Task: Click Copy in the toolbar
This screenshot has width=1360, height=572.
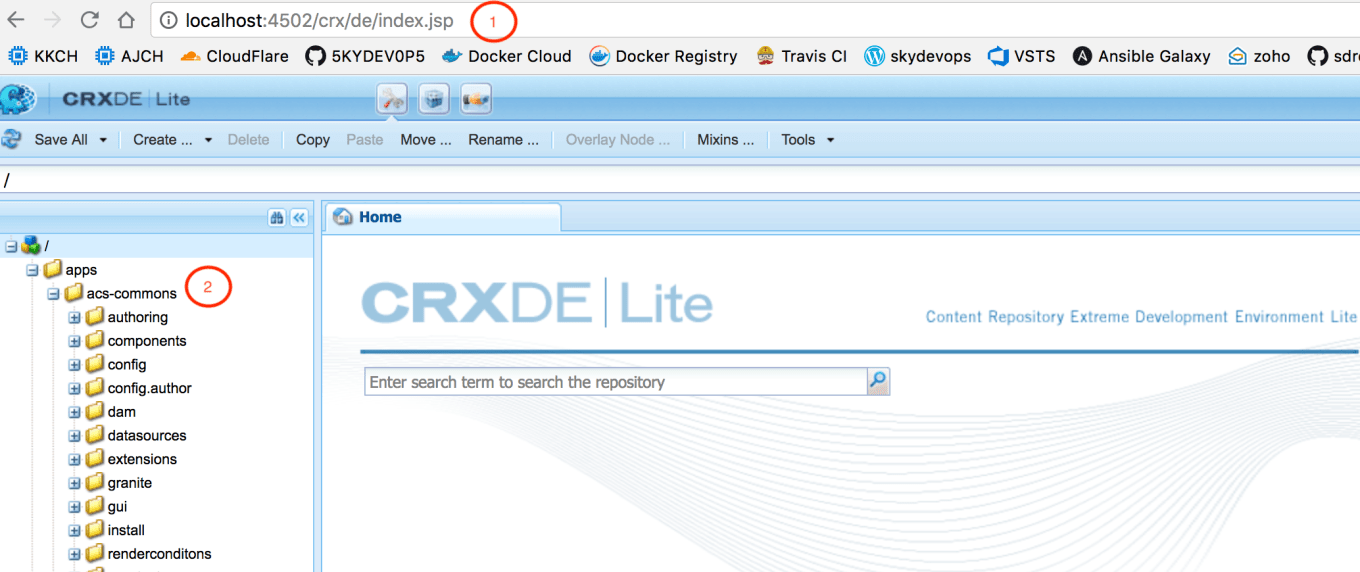Action: click(312, 140)
